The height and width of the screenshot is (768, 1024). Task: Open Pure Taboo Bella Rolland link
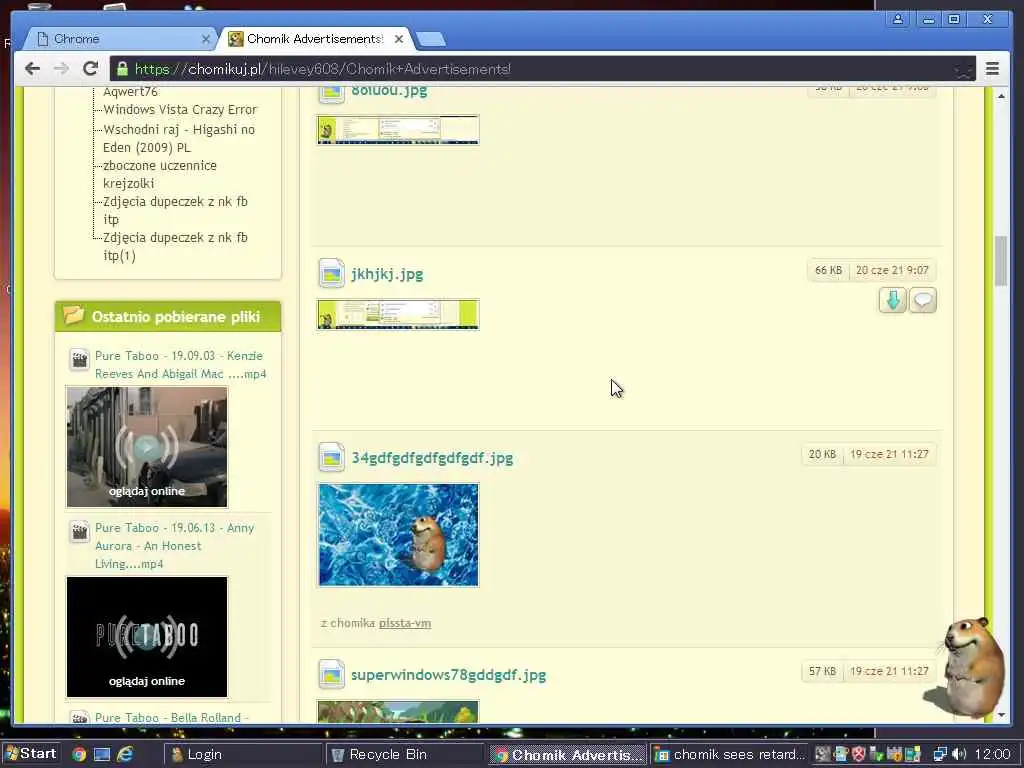tap(172, 718)
